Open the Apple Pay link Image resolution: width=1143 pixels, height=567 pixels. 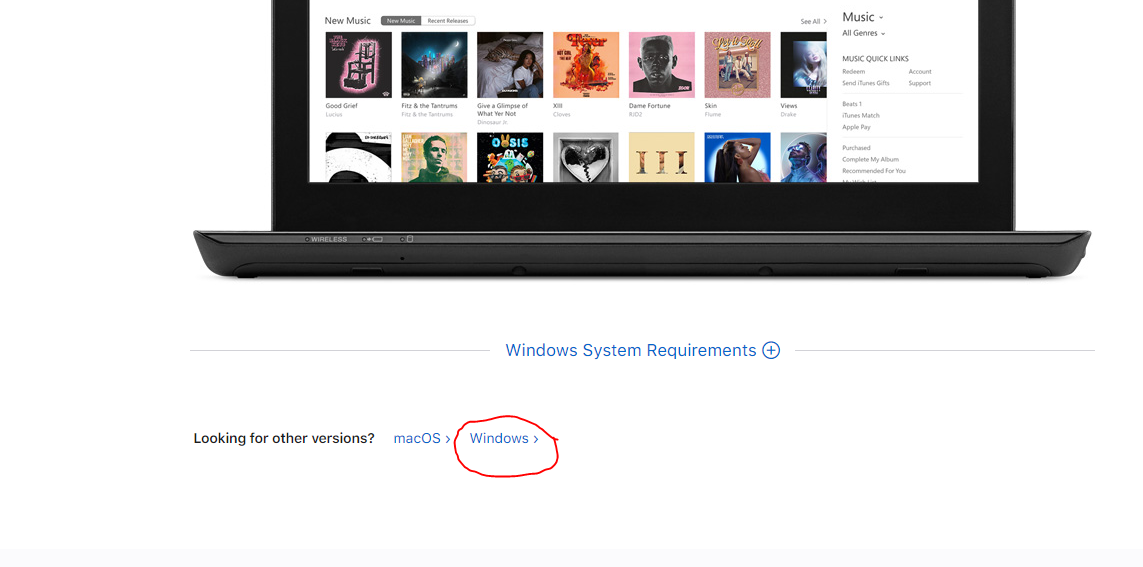click(x=857, y=127)
